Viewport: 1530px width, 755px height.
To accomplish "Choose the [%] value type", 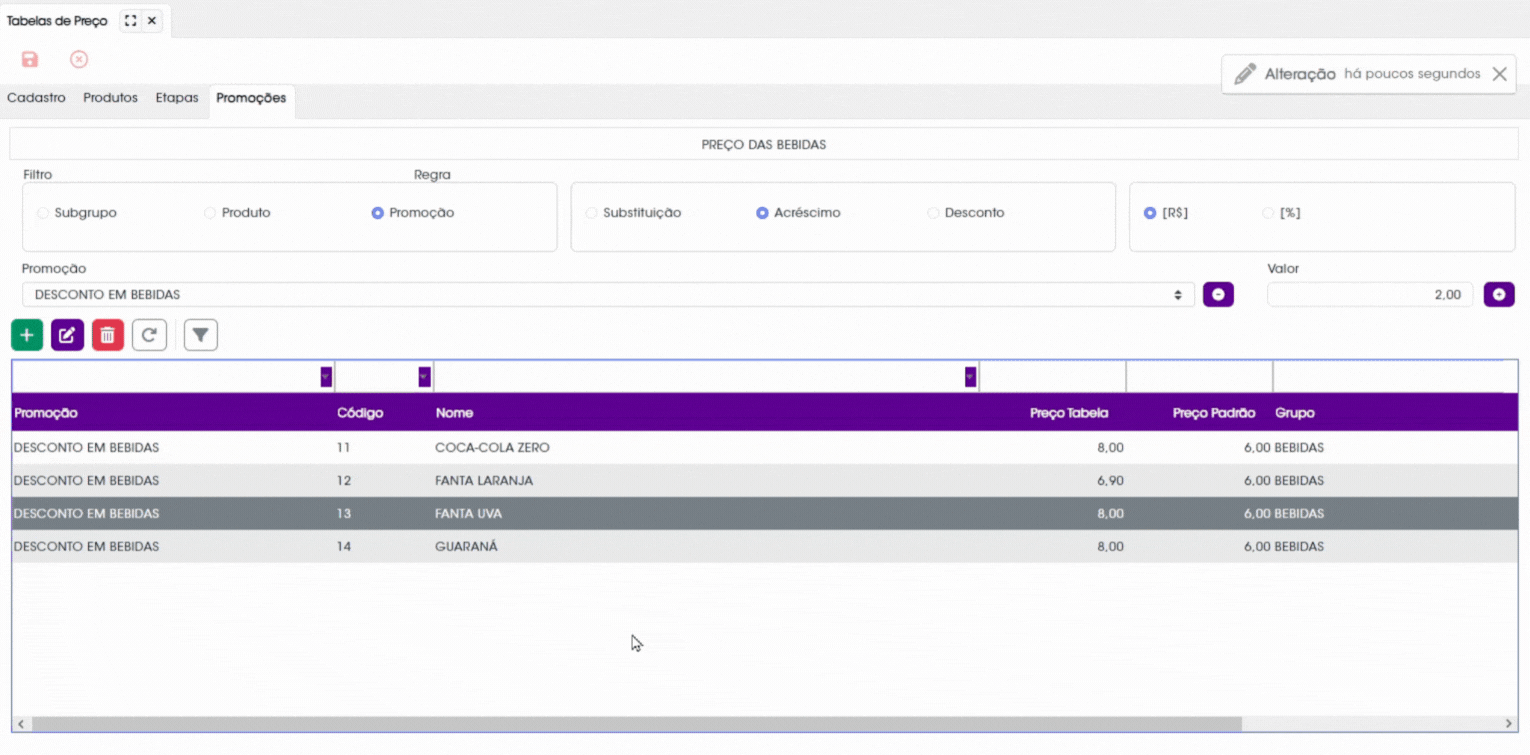I will click(1268, 213).
